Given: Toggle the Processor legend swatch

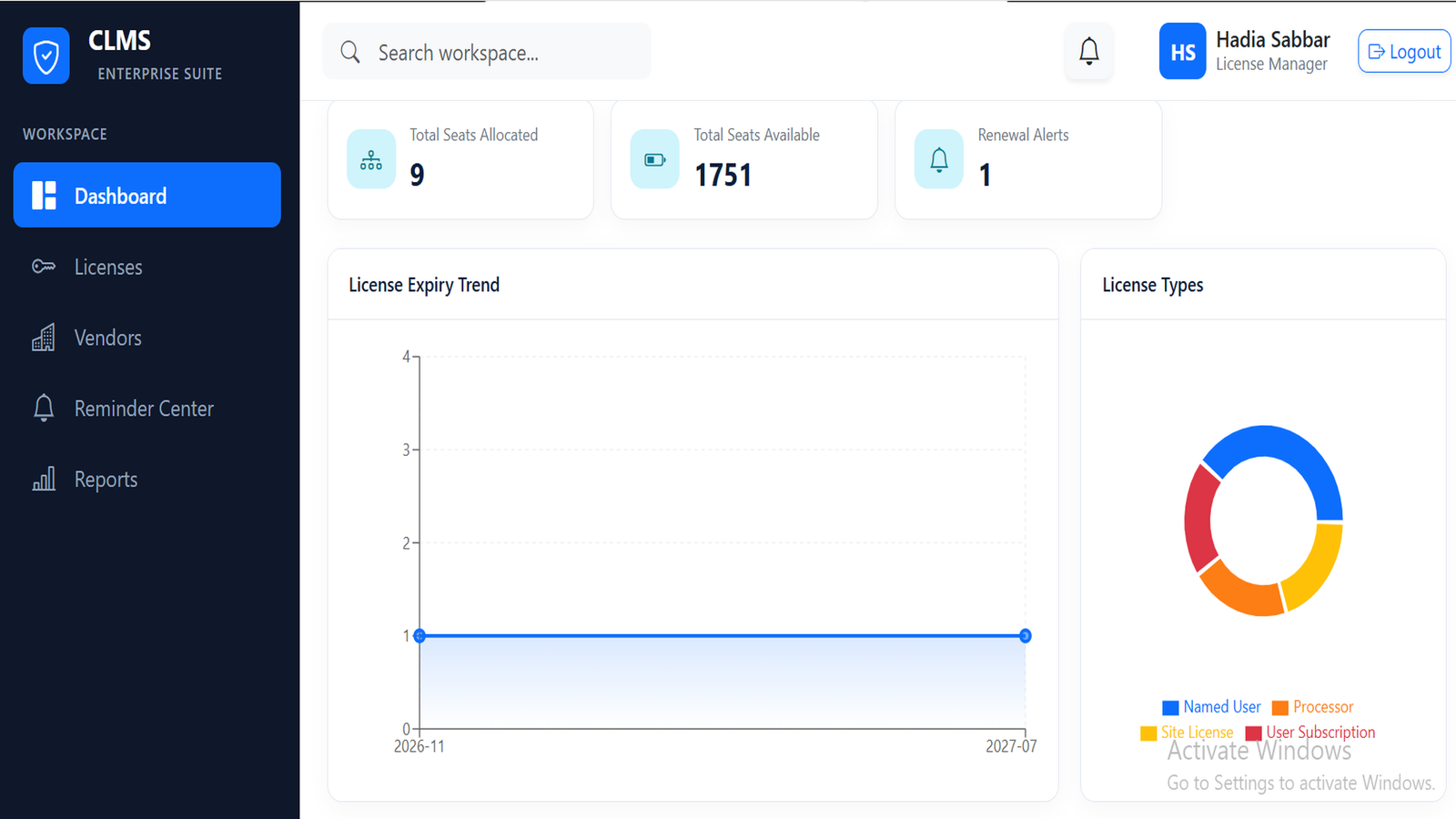Looking at the screenshot, I should 1280,708.
